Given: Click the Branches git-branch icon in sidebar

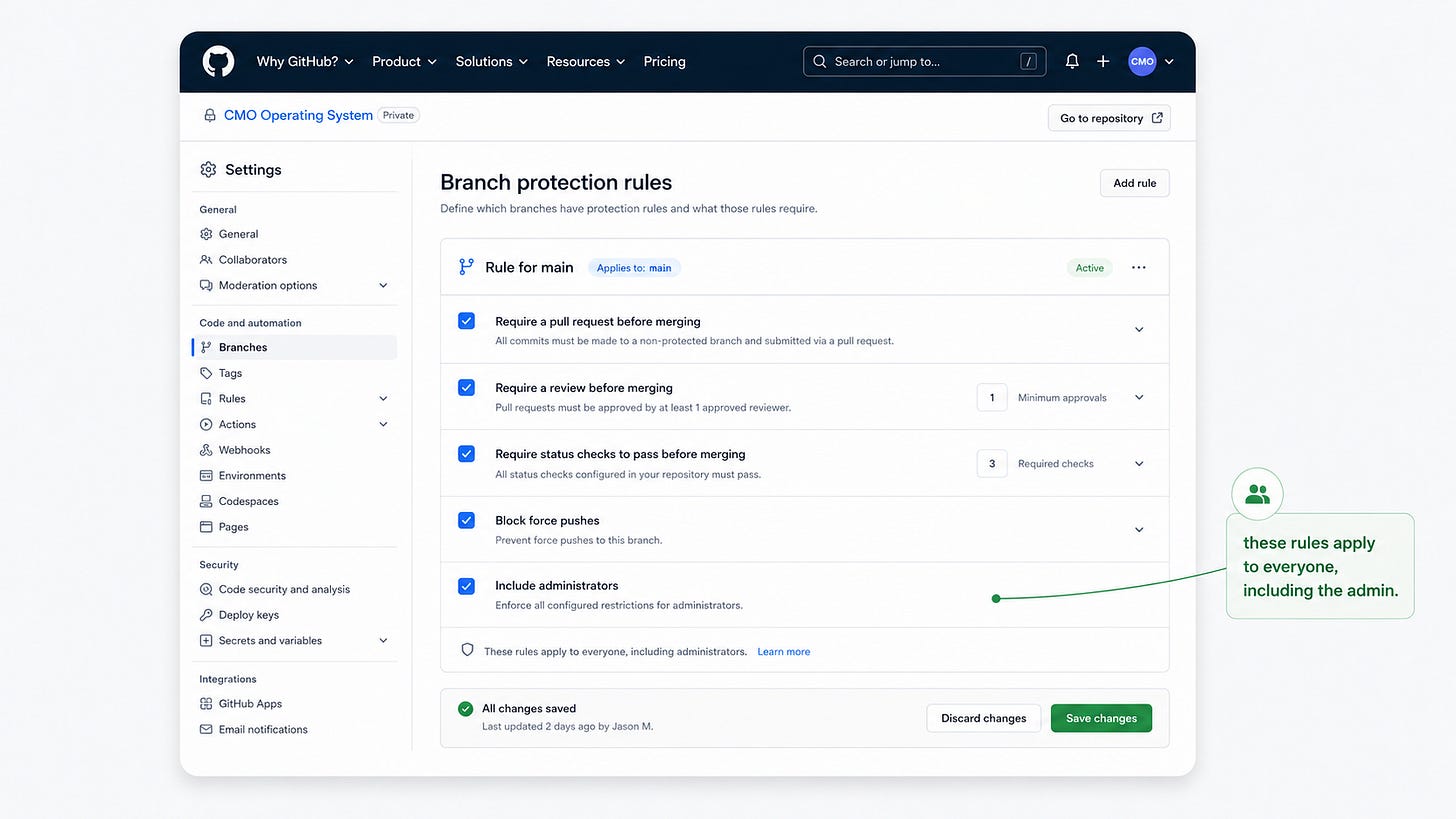Looking at the screenshot, I should click(x=206, y=347).
